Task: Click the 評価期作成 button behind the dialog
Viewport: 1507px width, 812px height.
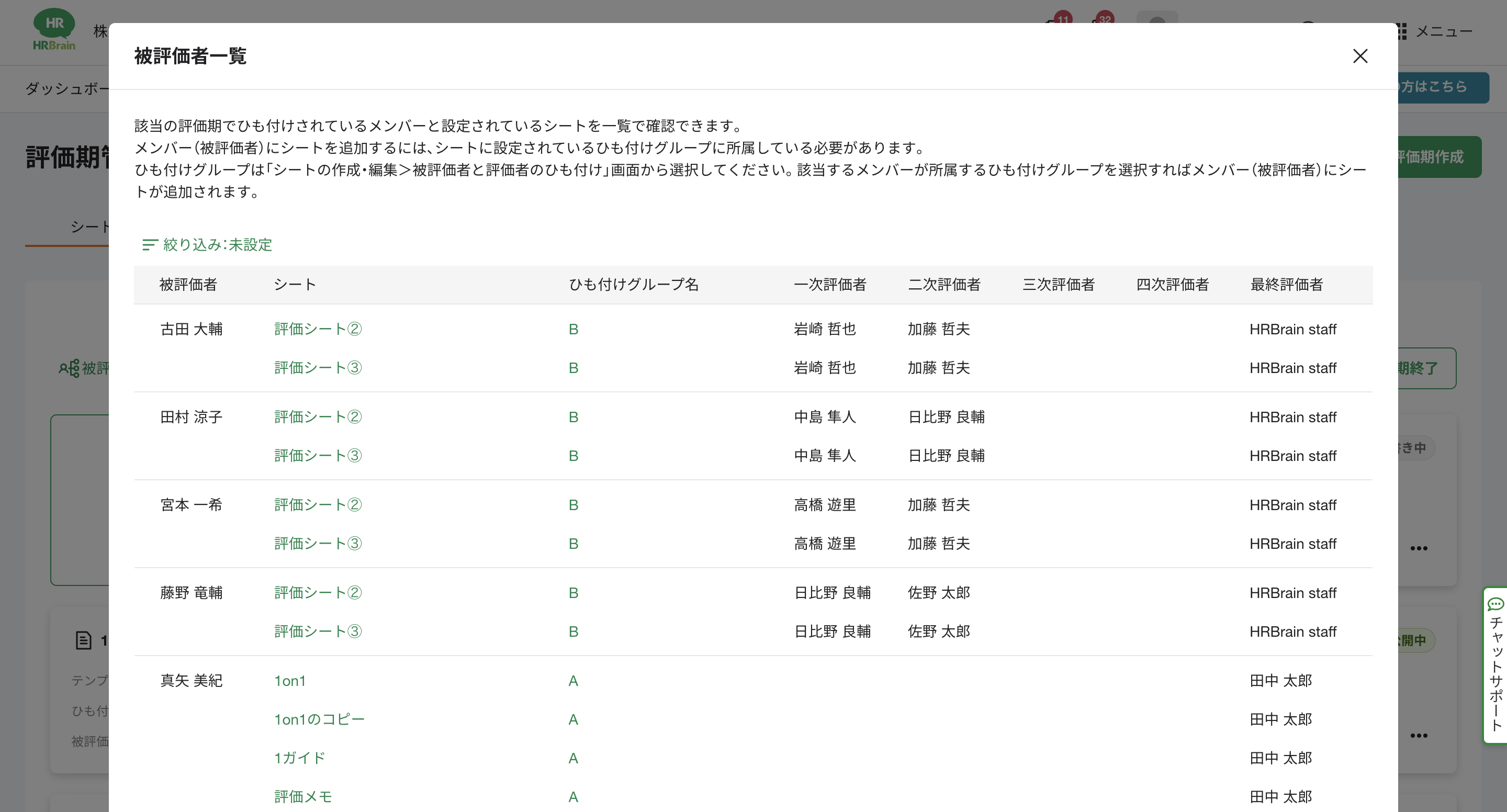Action: pos(1439,157)
